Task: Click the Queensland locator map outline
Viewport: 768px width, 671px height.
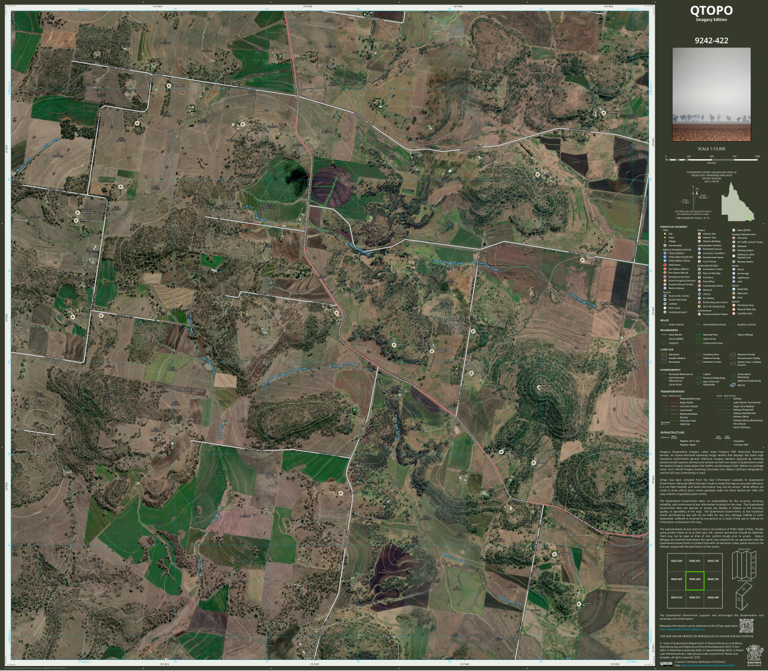Action: 736,201
